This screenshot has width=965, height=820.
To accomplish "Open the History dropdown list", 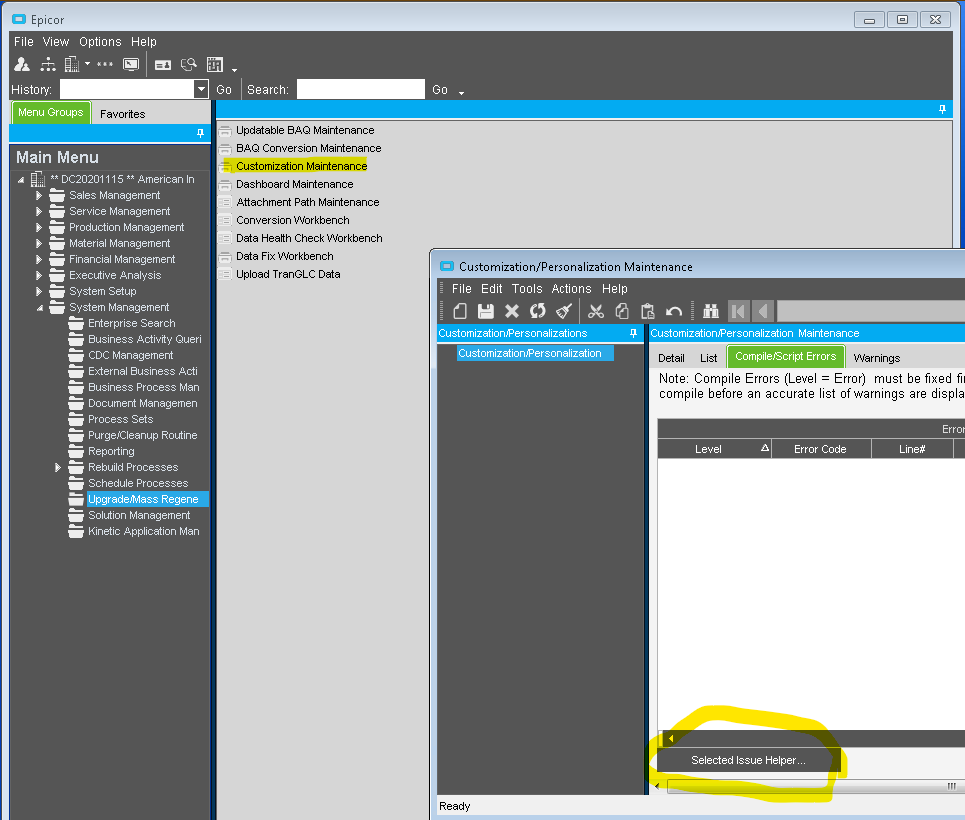I will [x=201, y=89].
